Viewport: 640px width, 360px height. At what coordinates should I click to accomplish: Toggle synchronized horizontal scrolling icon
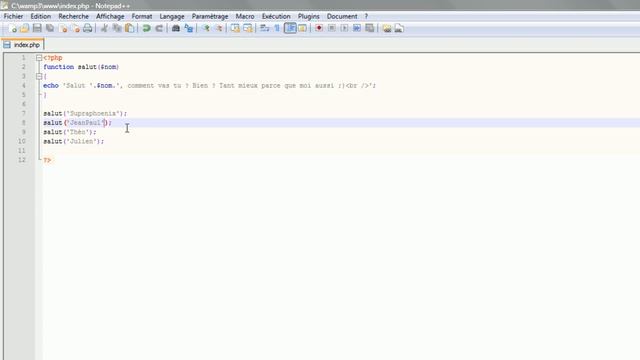point(248,28)
